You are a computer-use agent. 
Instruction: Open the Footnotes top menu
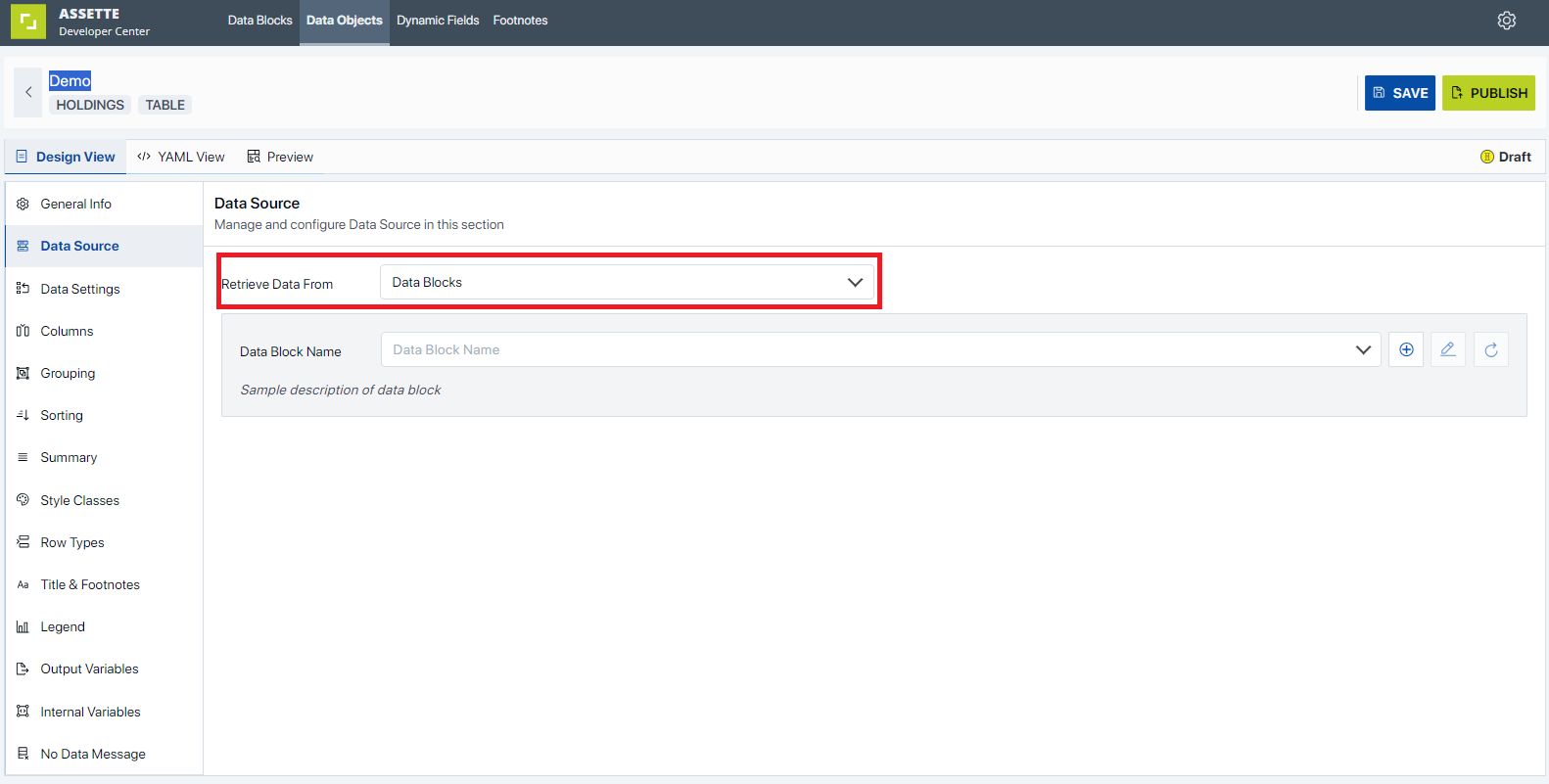[520, 21]
